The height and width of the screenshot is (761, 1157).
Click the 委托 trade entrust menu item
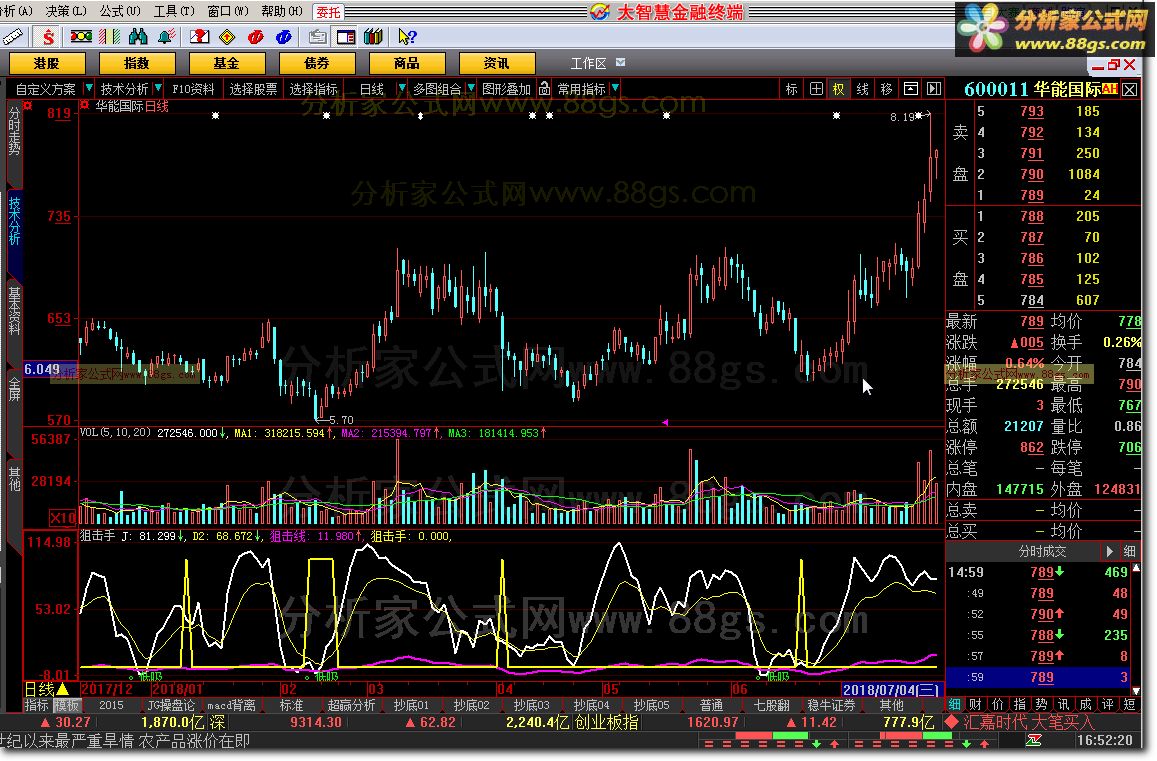328,12
